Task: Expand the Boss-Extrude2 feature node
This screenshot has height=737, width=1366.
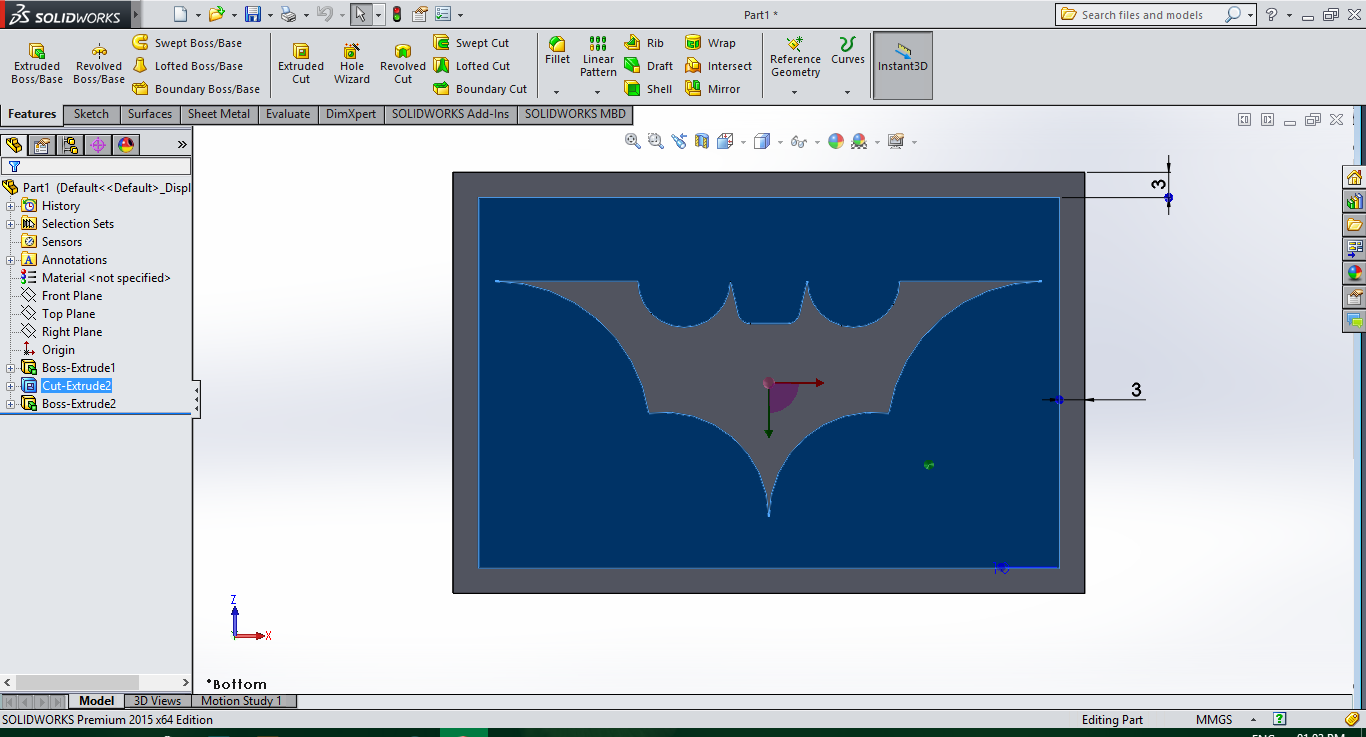Action: pos(11,404)
